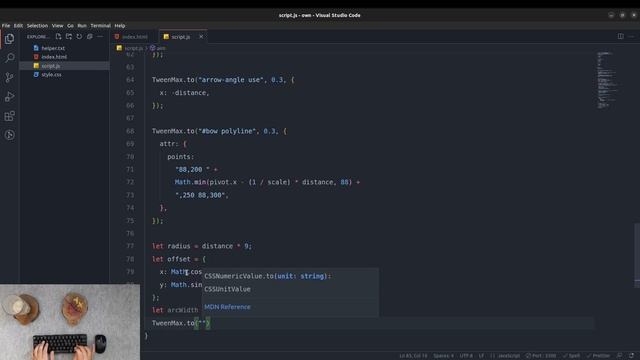640x360 pixels.
Task: Open the Search view in the activity bar
Action: [x=9, y=58]
